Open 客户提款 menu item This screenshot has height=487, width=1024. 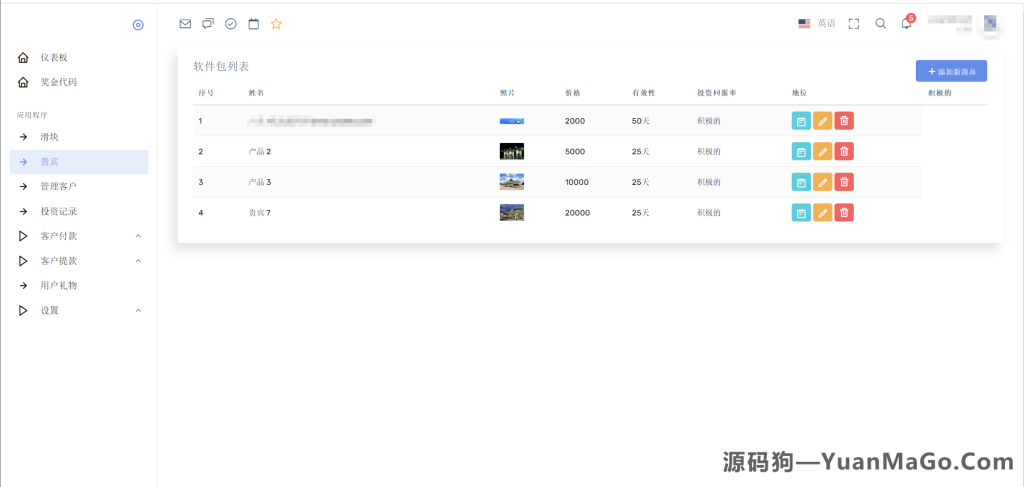pos(59,260)
